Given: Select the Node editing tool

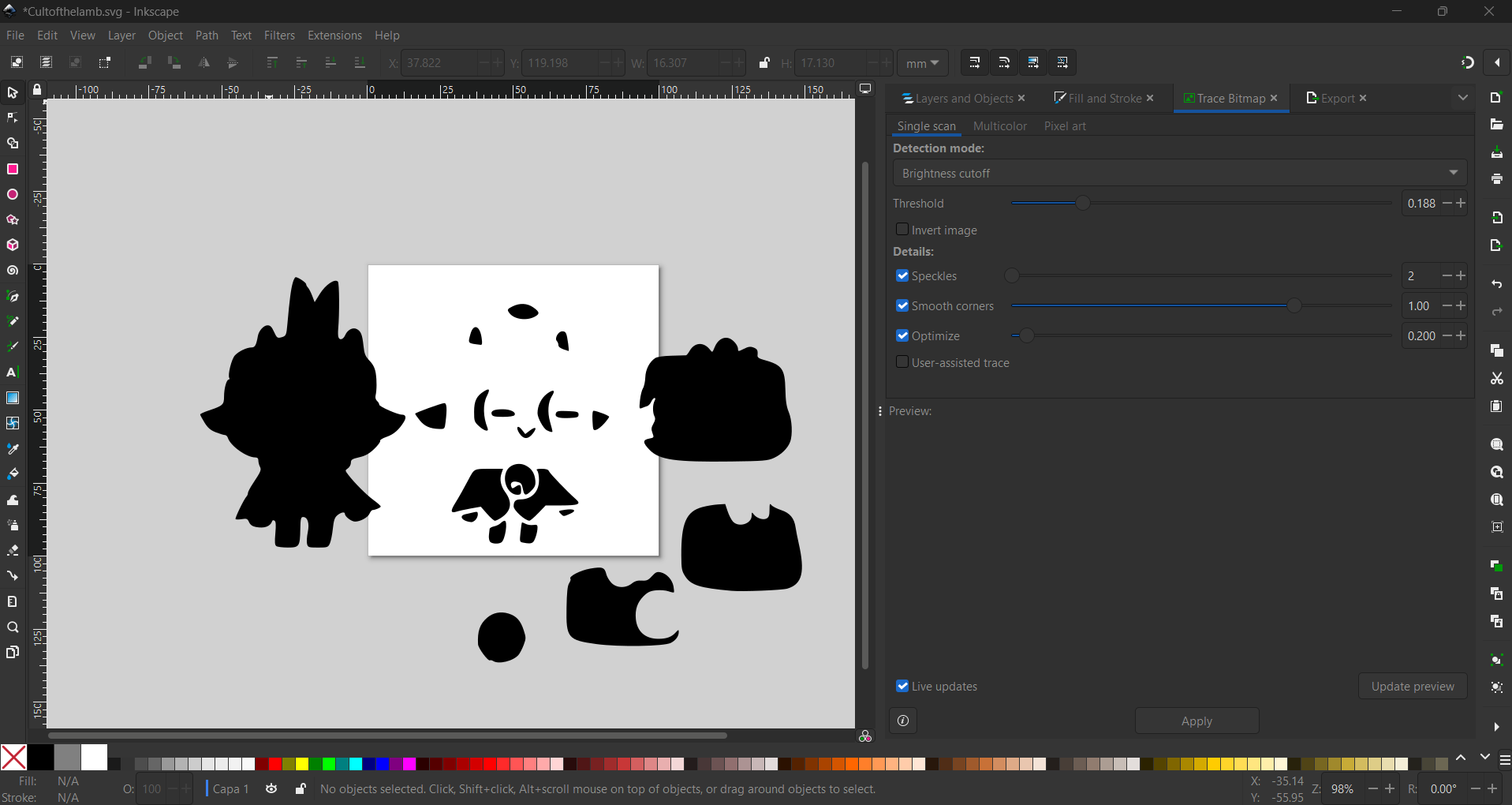Looking at the screenshot, I should point(13,118).
